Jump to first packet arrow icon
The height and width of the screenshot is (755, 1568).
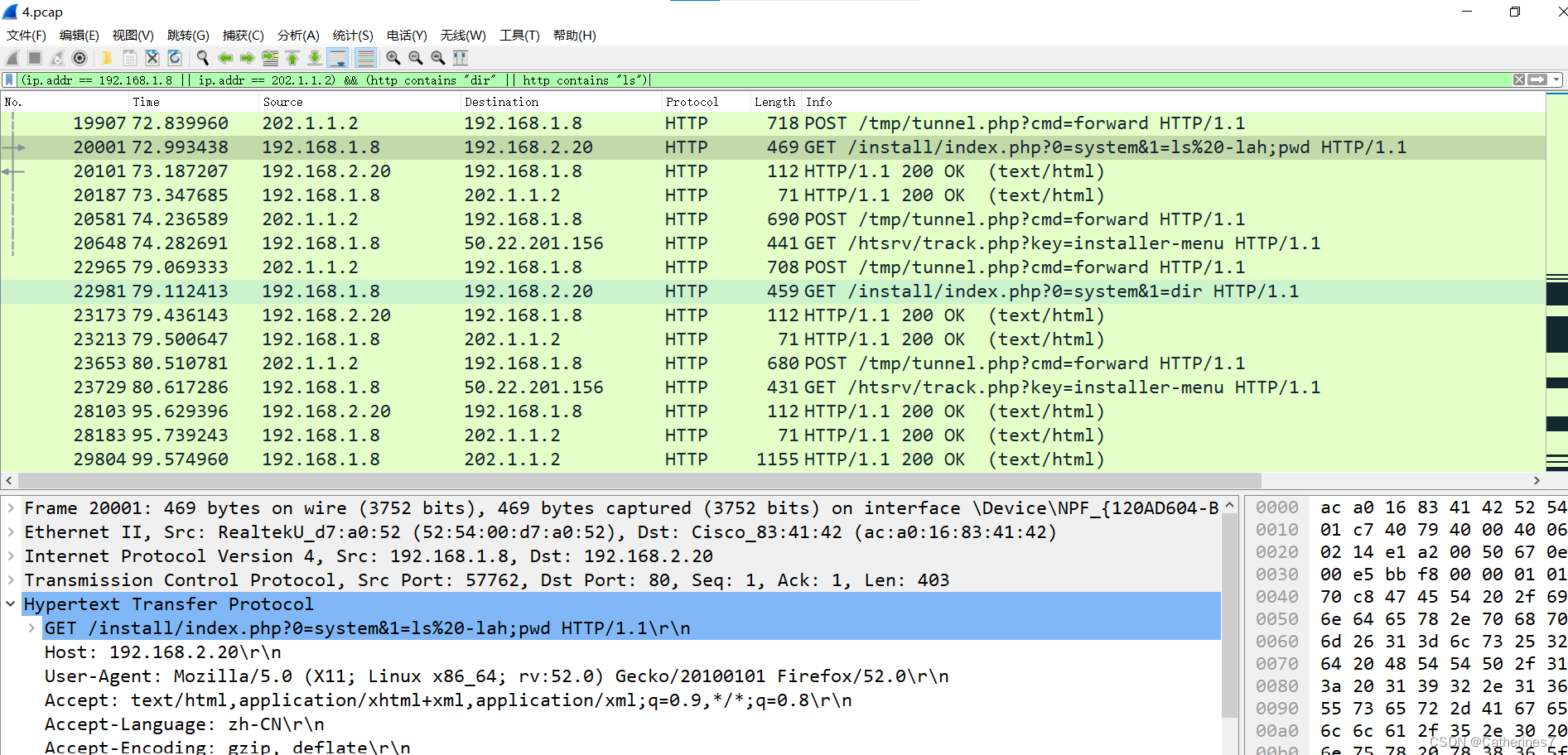[292, 58]
